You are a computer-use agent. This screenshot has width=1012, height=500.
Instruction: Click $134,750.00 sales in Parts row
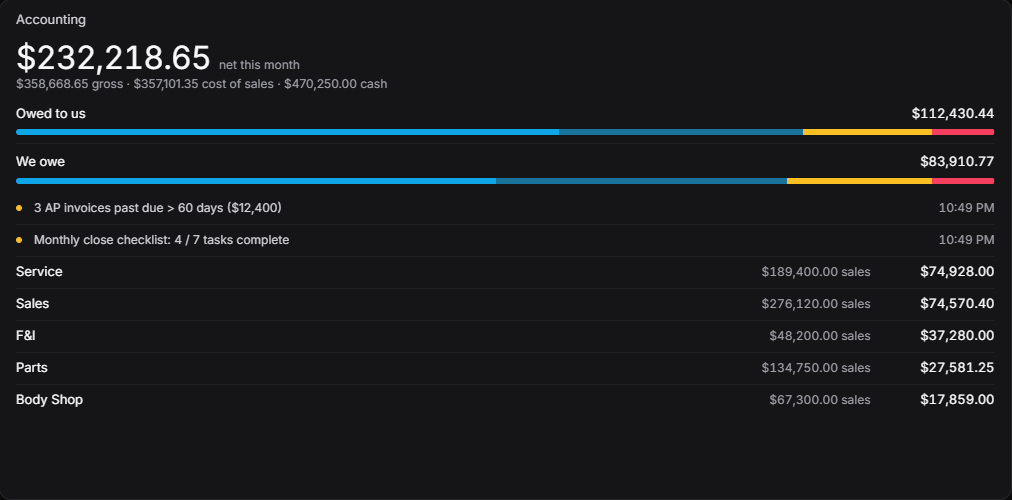[x=816, y=368]
